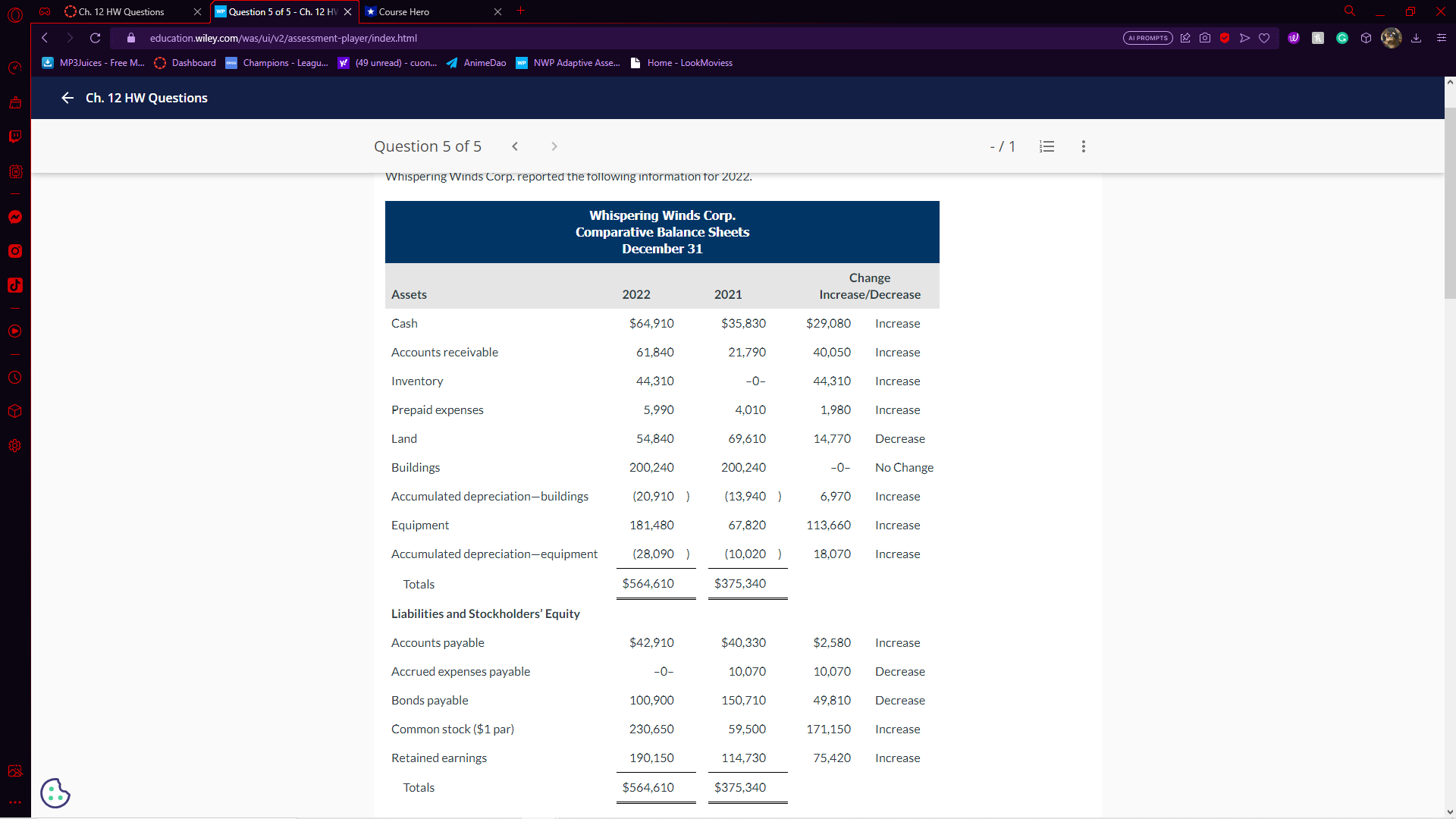This screenshot has height=819, width=1456.
Task: Open the Twitch sidebar icon
Action: point(14,136)
